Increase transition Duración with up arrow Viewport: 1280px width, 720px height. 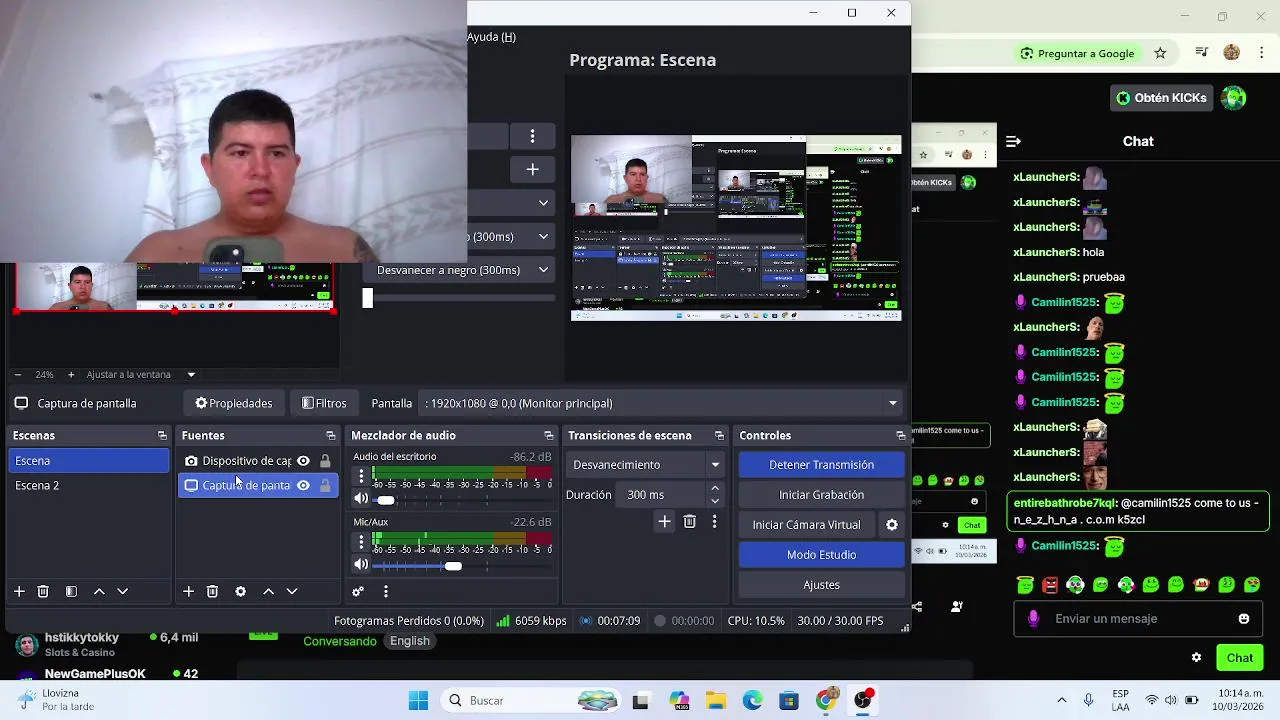click(x=715, y=489)
